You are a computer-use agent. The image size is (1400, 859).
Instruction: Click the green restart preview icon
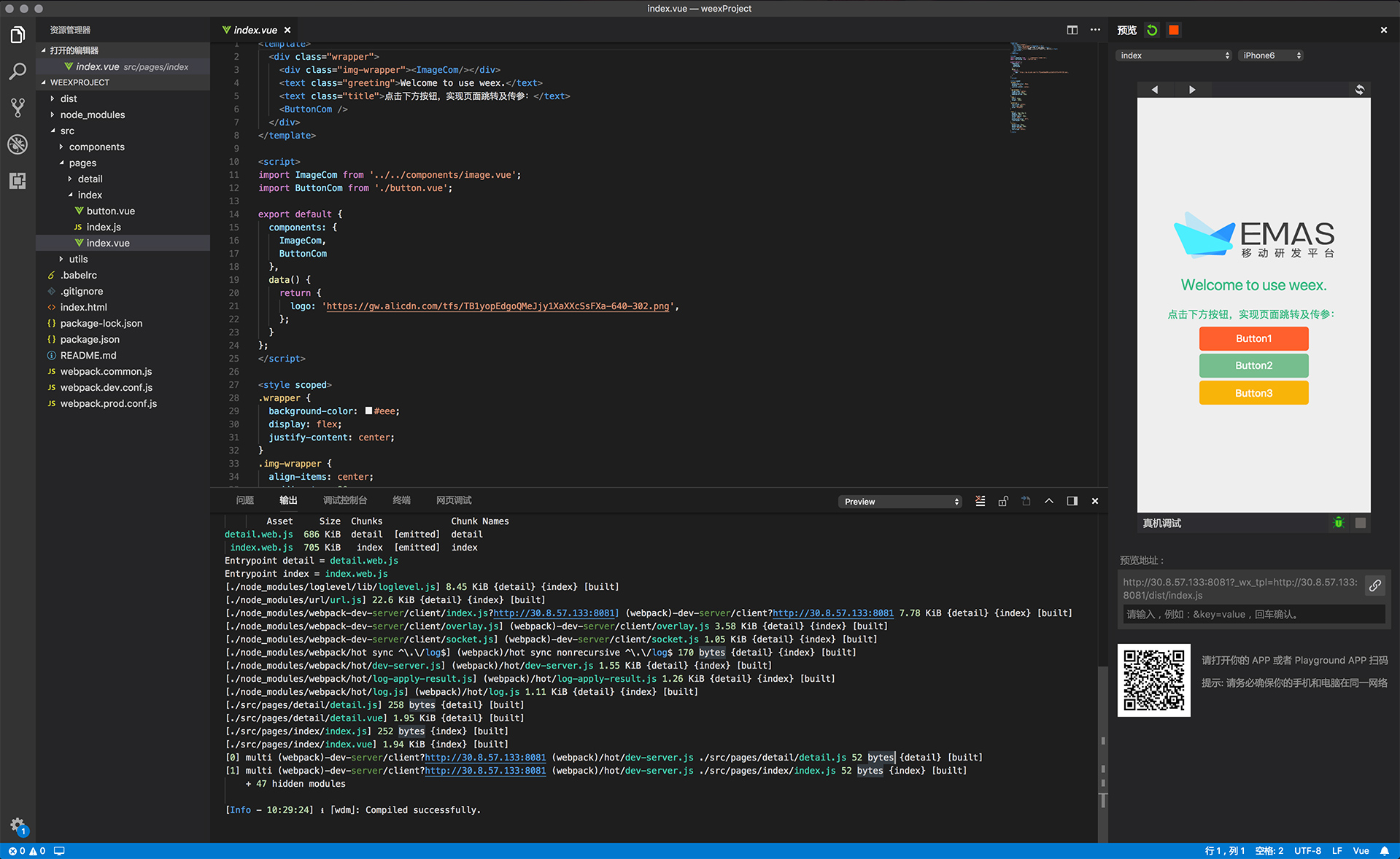[1152, 30]
